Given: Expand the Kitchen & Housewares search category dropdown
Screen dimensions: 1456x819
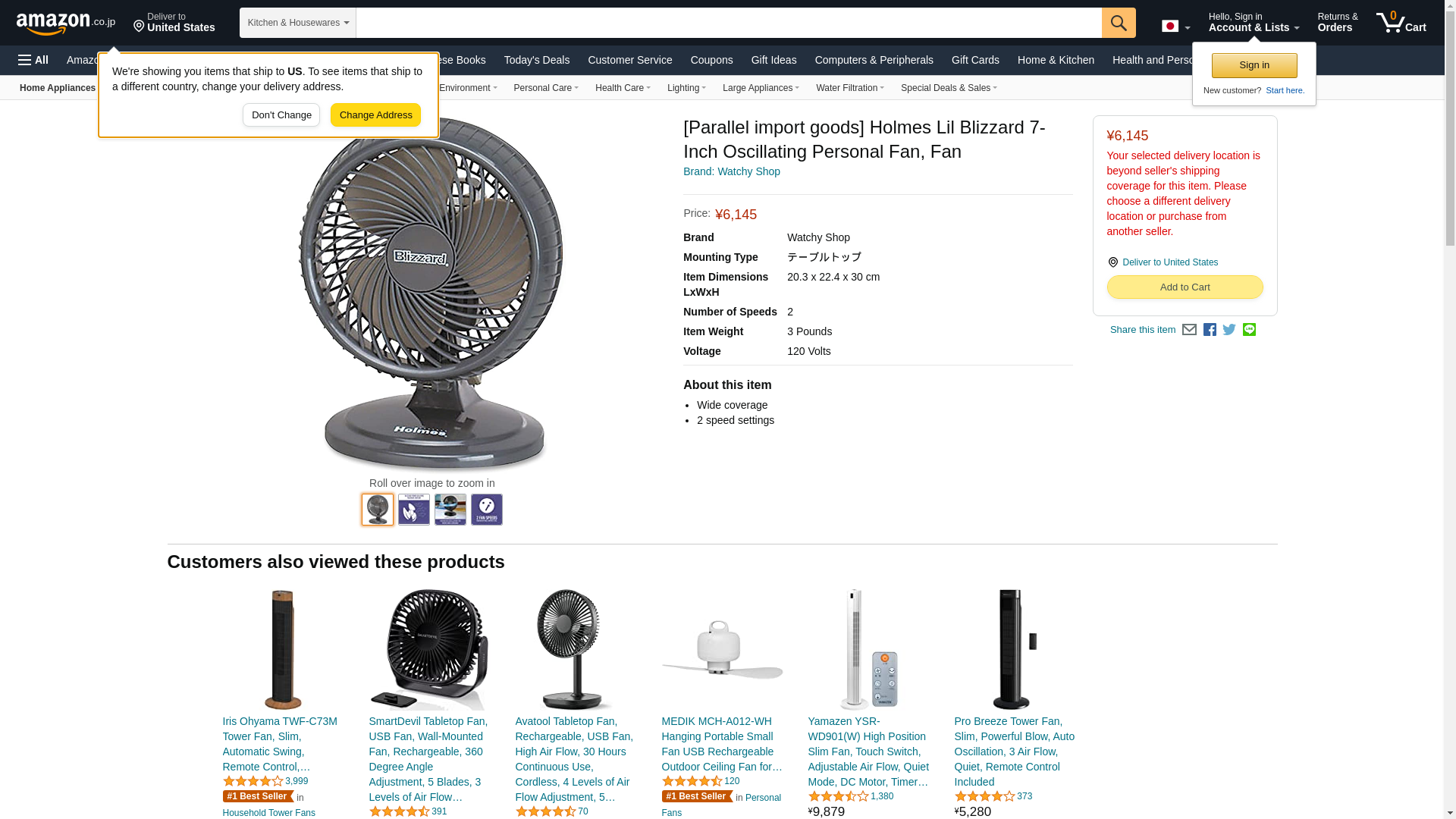Looking at the screenshot, I should click(298, 23).
